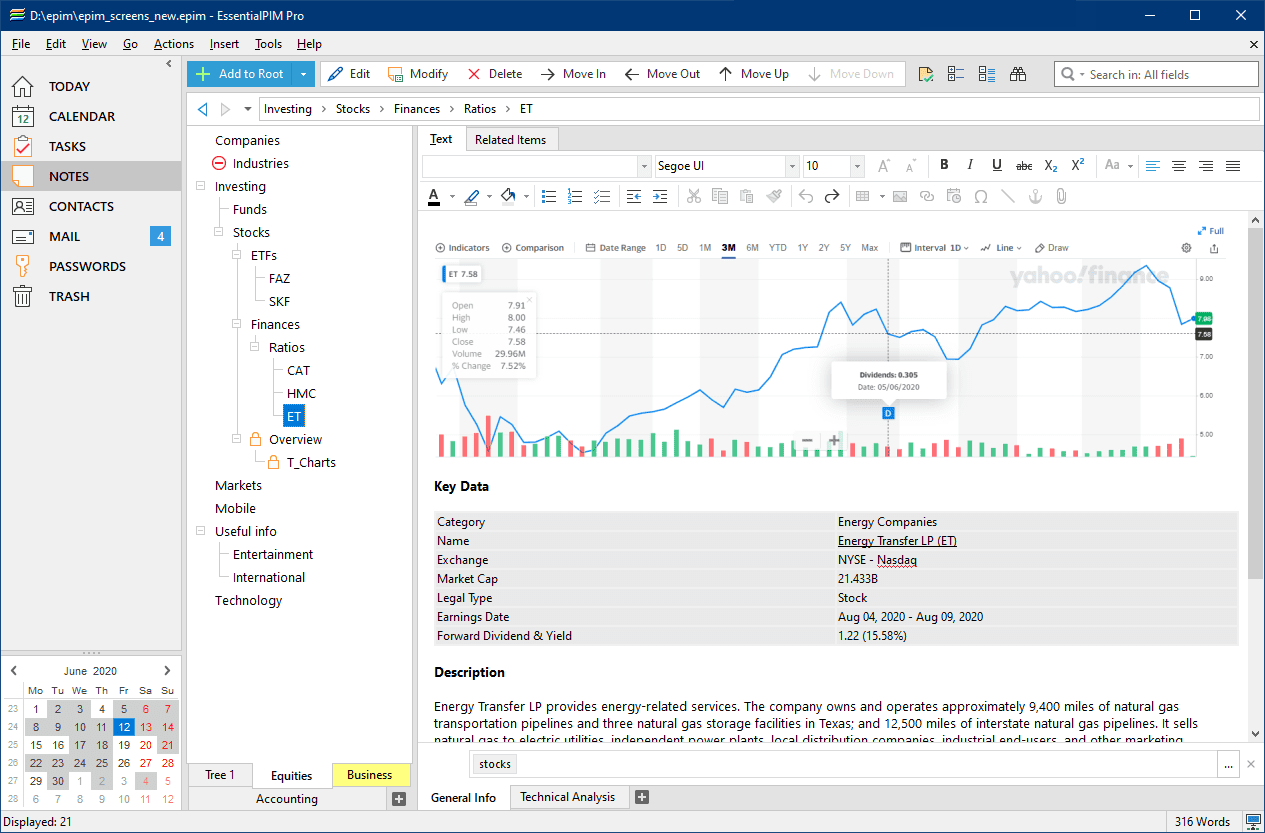This screenshot has width=1265, height=833.
Task: Select the CAT note in the tree
Action: point(299,370)
